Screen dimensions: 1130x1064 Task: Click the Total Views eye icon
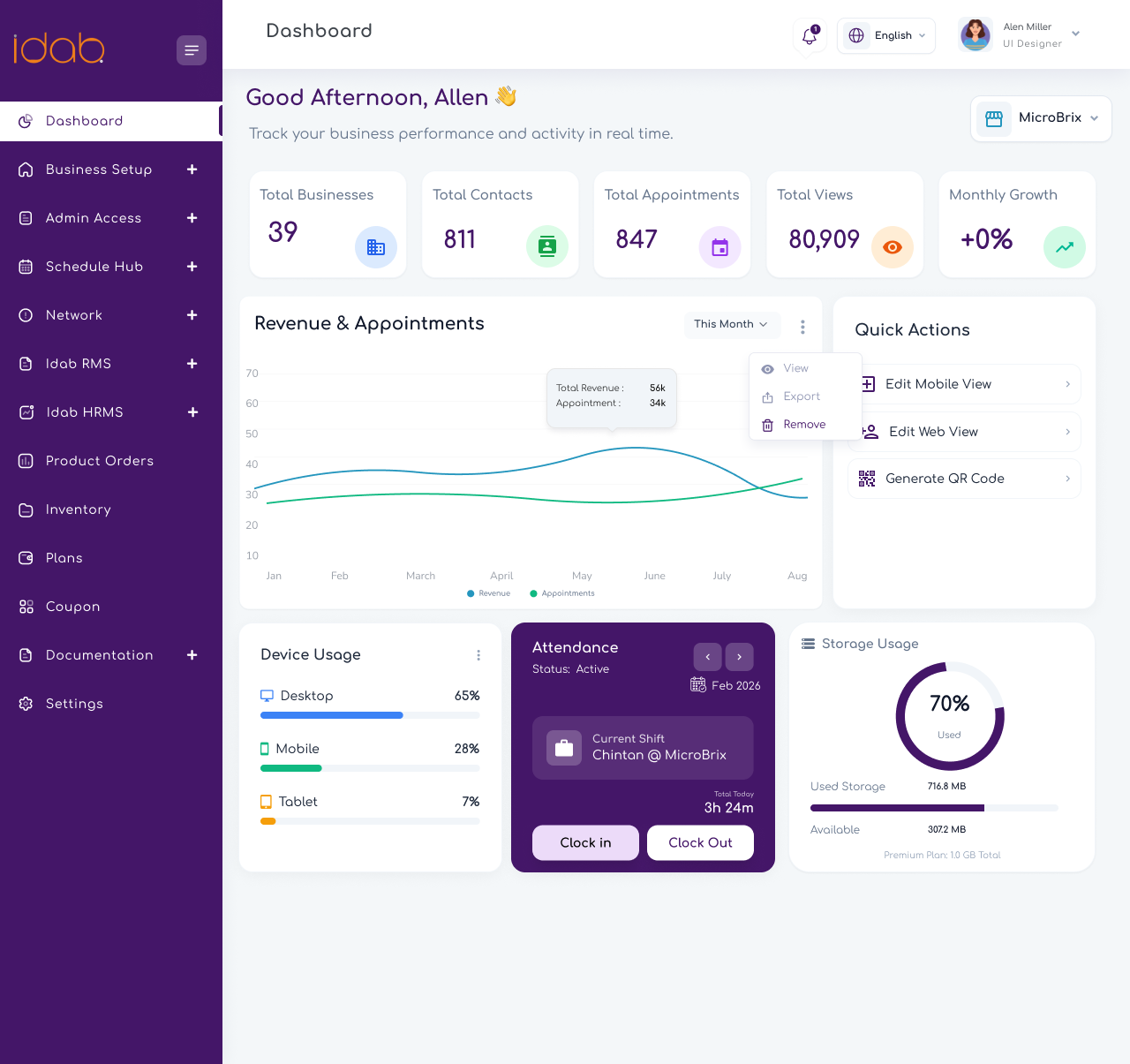tap(893, 247)
